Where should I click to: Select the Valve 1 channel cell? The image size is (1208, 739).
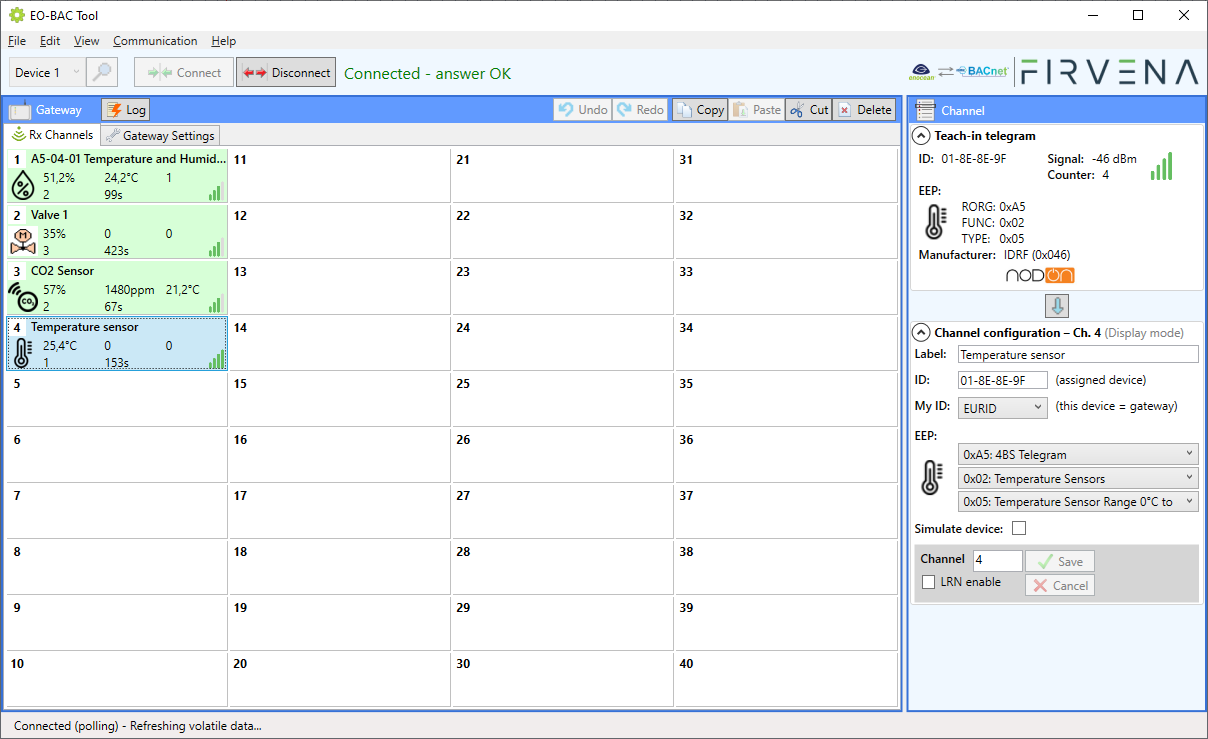click(117, 231)
